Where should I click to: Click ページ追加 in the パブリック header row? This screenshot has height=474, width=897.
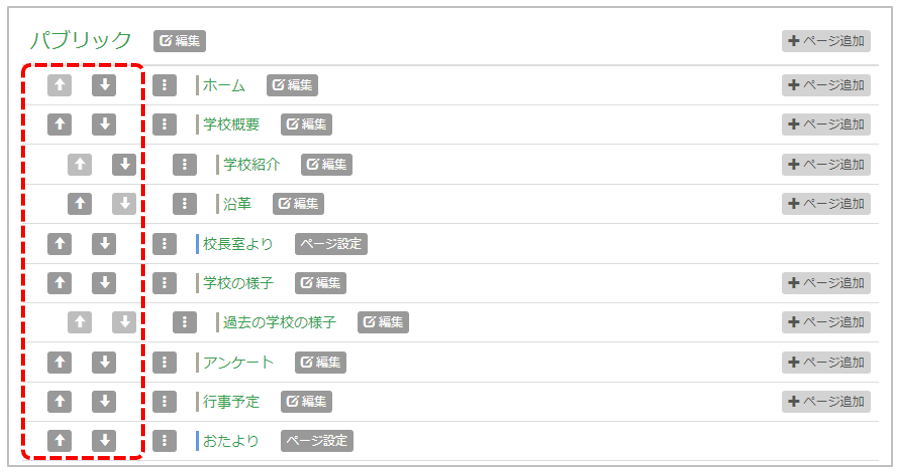coord(826,41)
